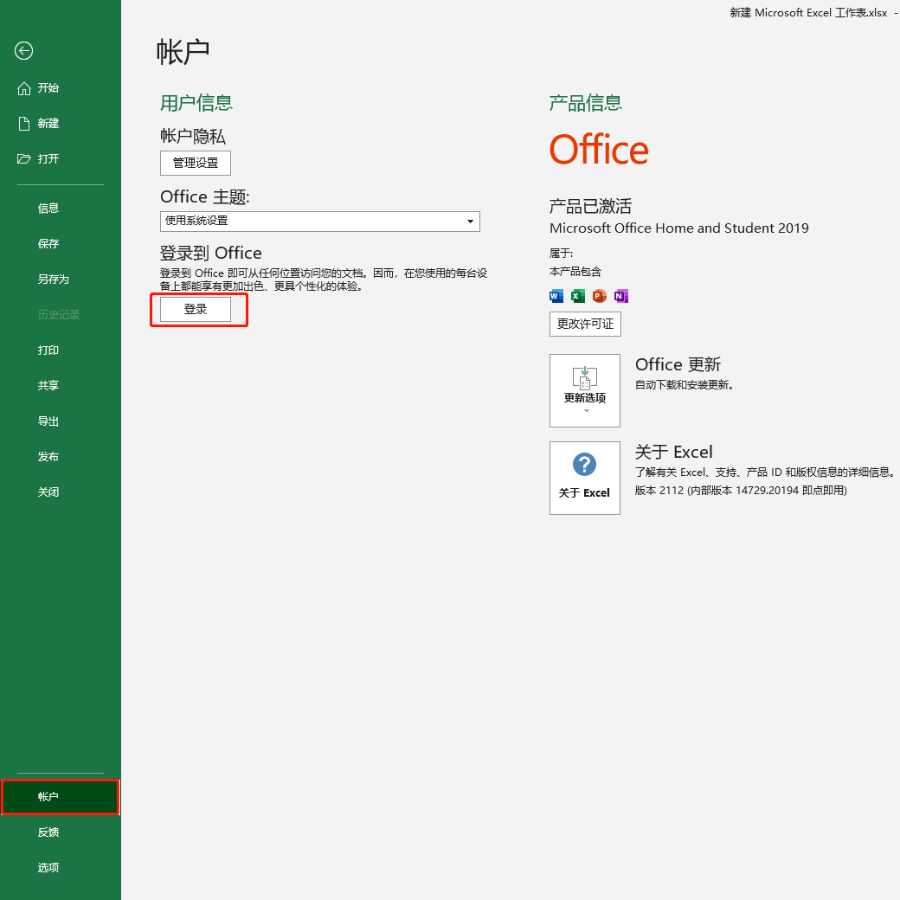The image size is (900, 900).
Task: Click the PowerPoint app icon
Action: (x=599, y=296)
